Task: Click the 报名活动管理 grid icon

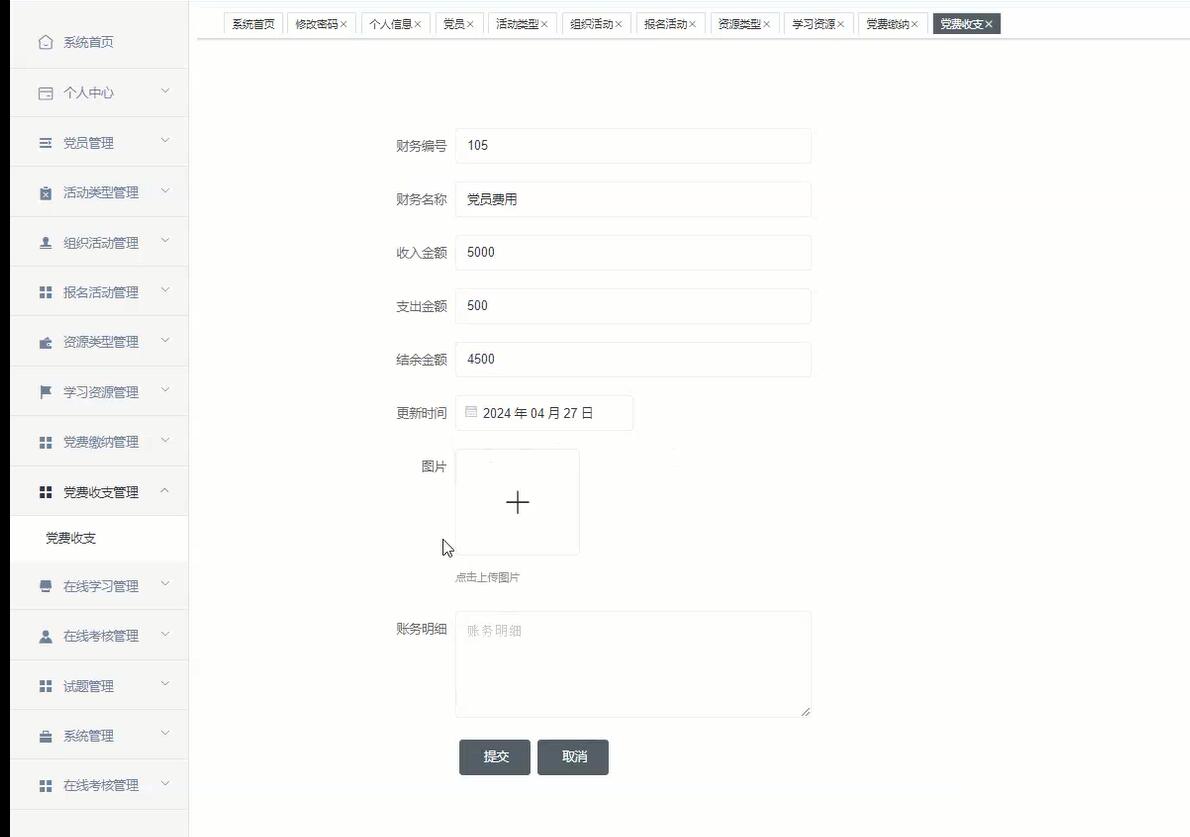Action: (45, 291)
